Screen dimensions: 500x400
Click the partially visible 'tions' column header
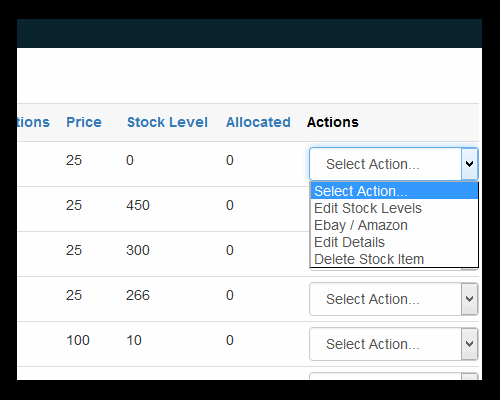pos(33,122)
